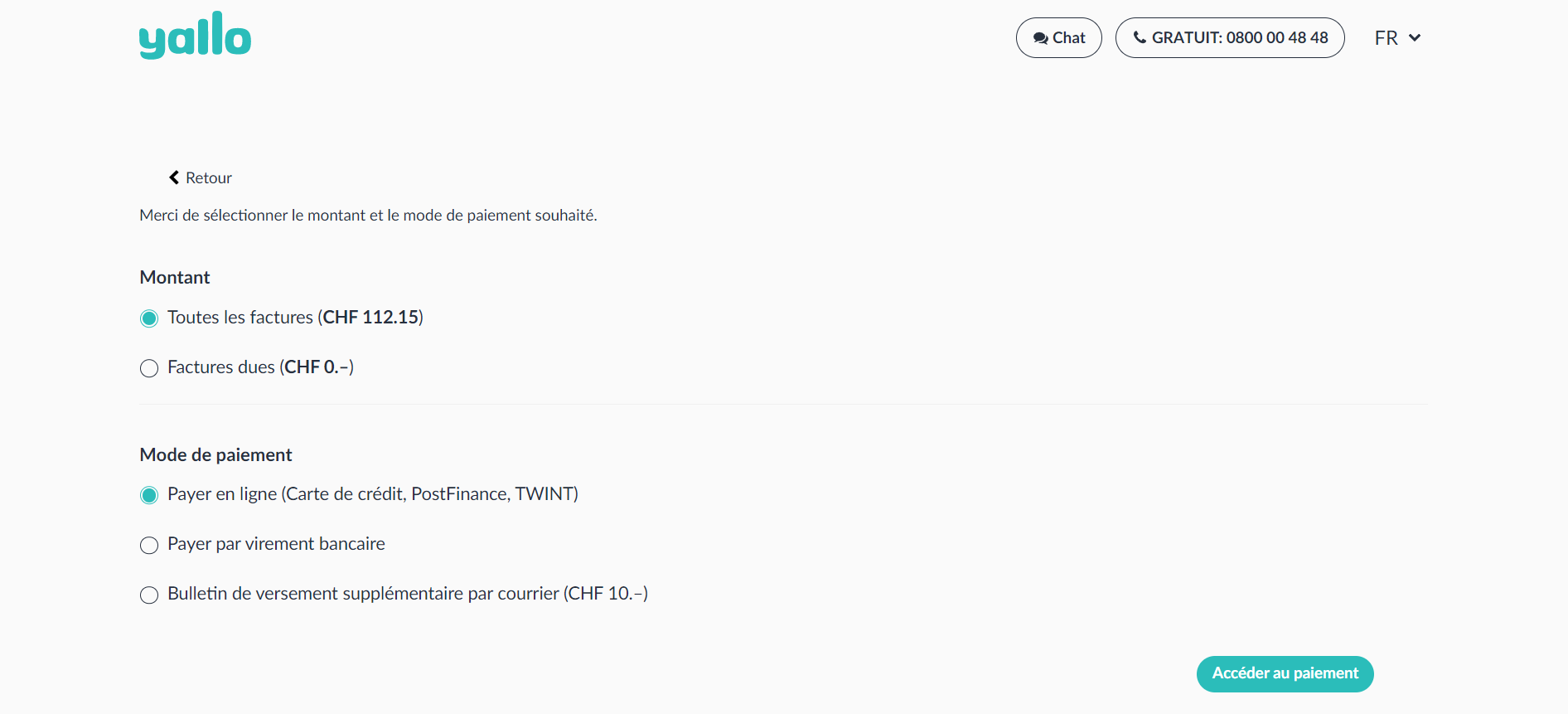Select the Toutes les factures radio button
Viewport: 1568px width, 714px height.
coord(149,318)
